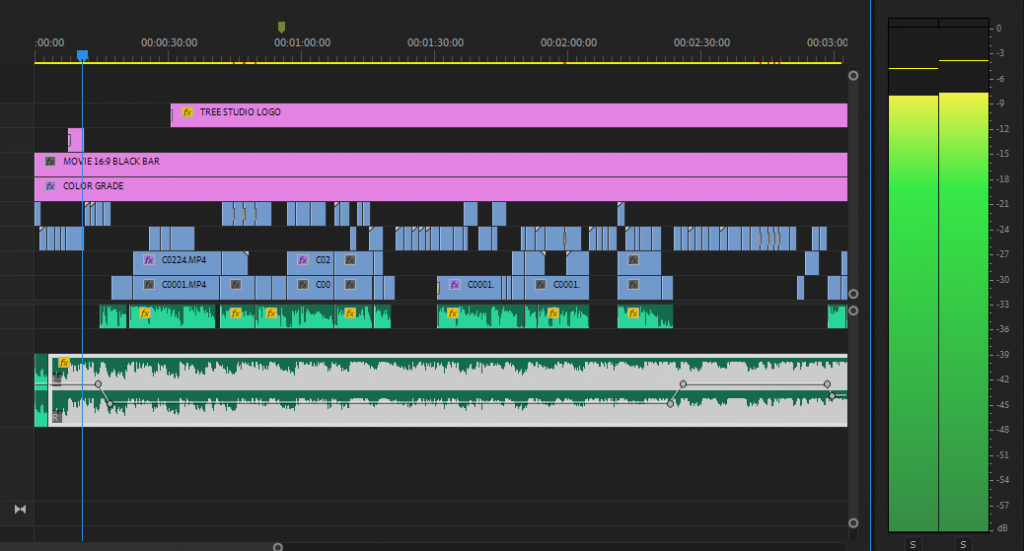Click the last volume keyframe on music track
Screen dimensions: 1024x551
tap(832, 396)
